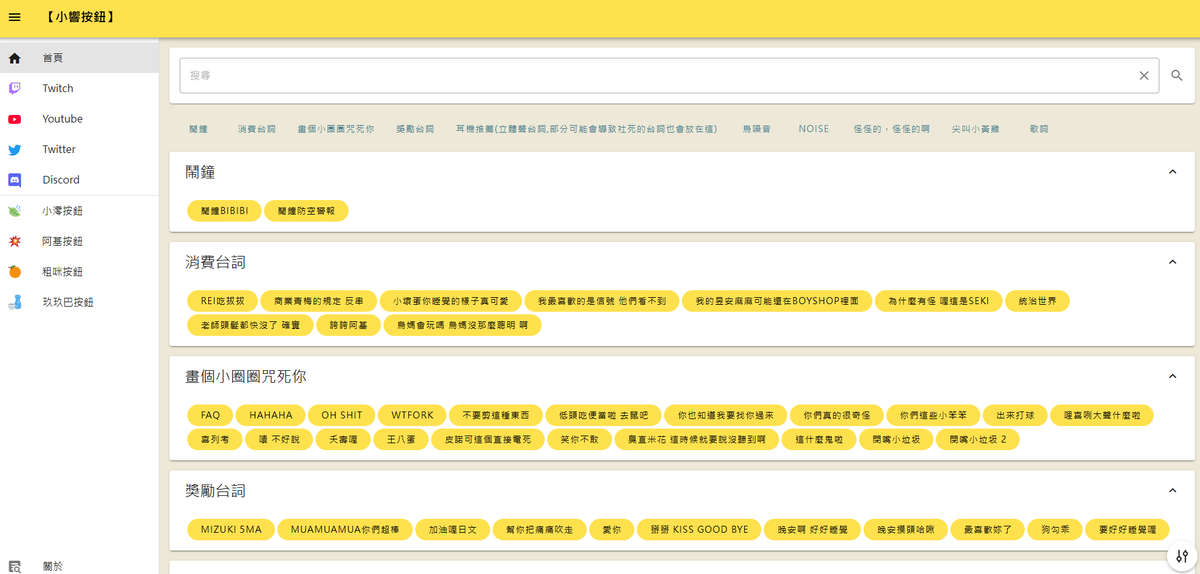Jump to 鳥鳴音 category tab

[x=756, y=129]
